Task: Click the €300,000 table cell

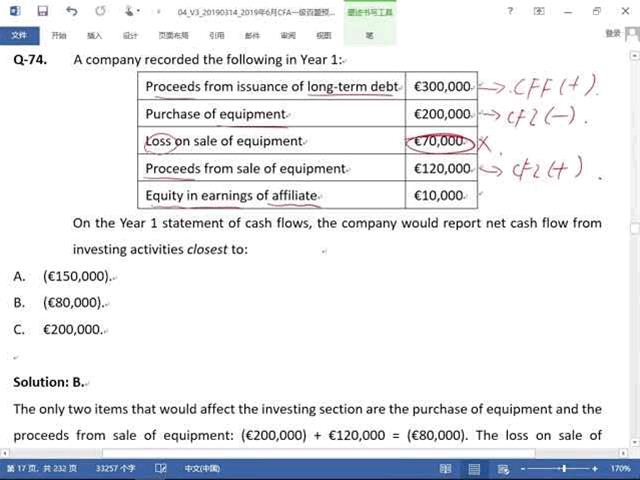Action: pos(442,86)
